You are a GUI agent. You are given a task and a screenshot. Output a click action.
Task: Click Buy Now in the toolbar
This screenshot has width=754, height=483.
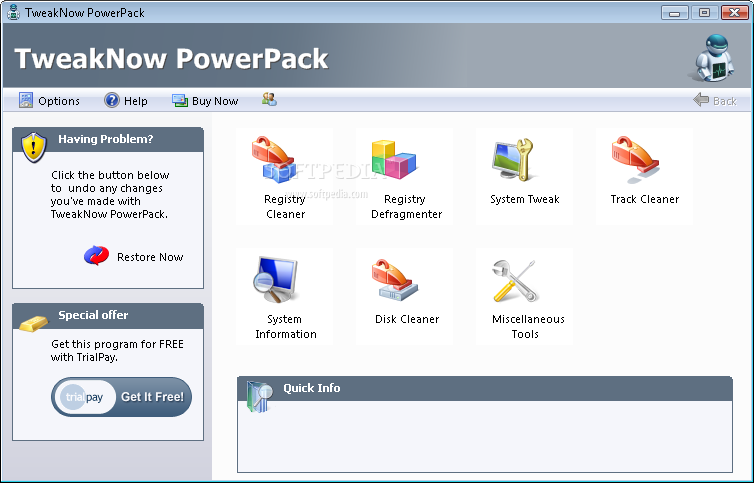[205, 101]
